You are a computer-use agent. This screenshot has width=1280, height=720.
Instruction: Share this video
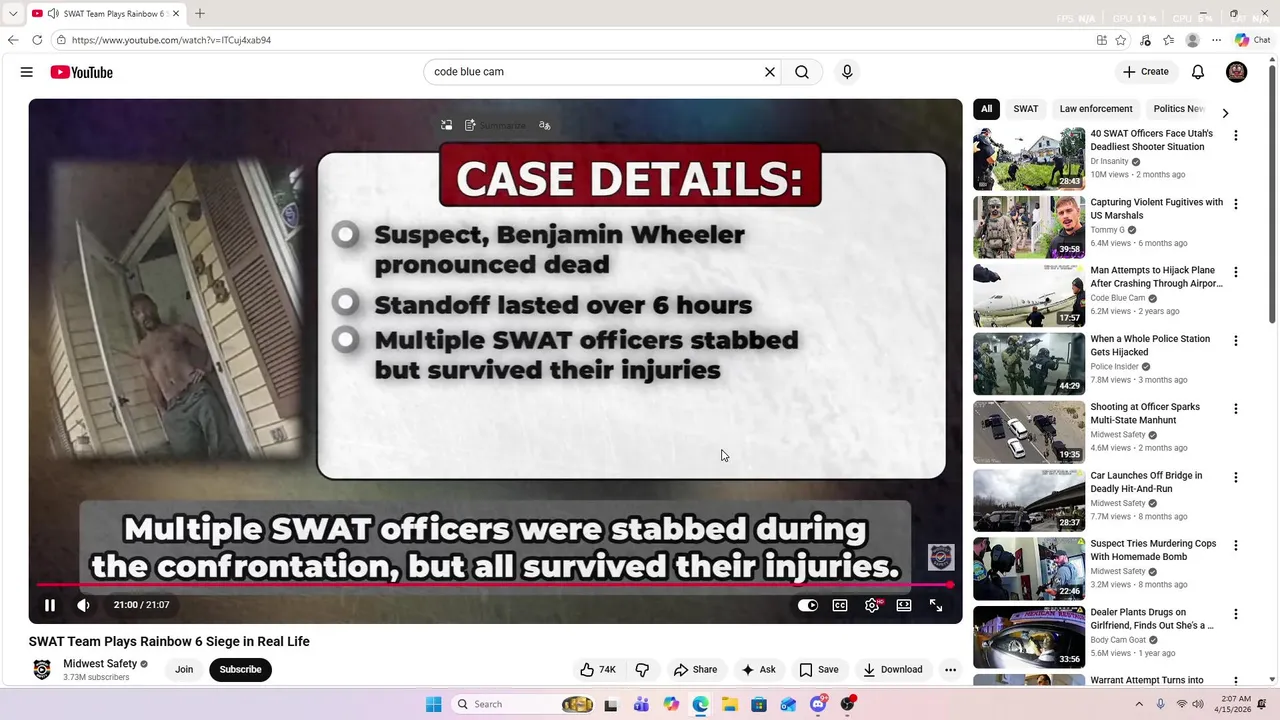click(695, 670)
